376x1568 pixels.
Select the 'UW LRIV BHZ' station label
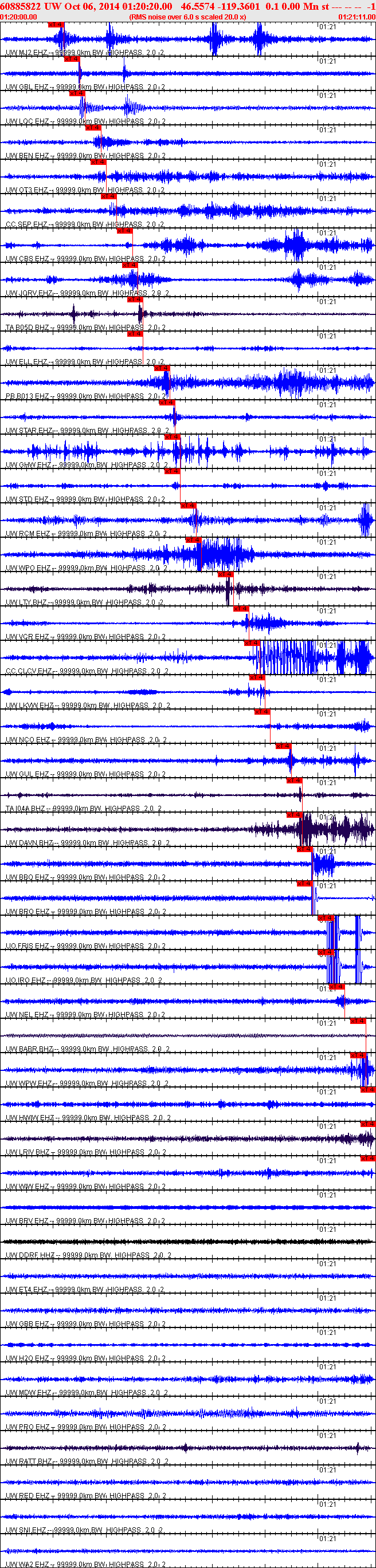pyautogui.click(x=28, y=1153)
